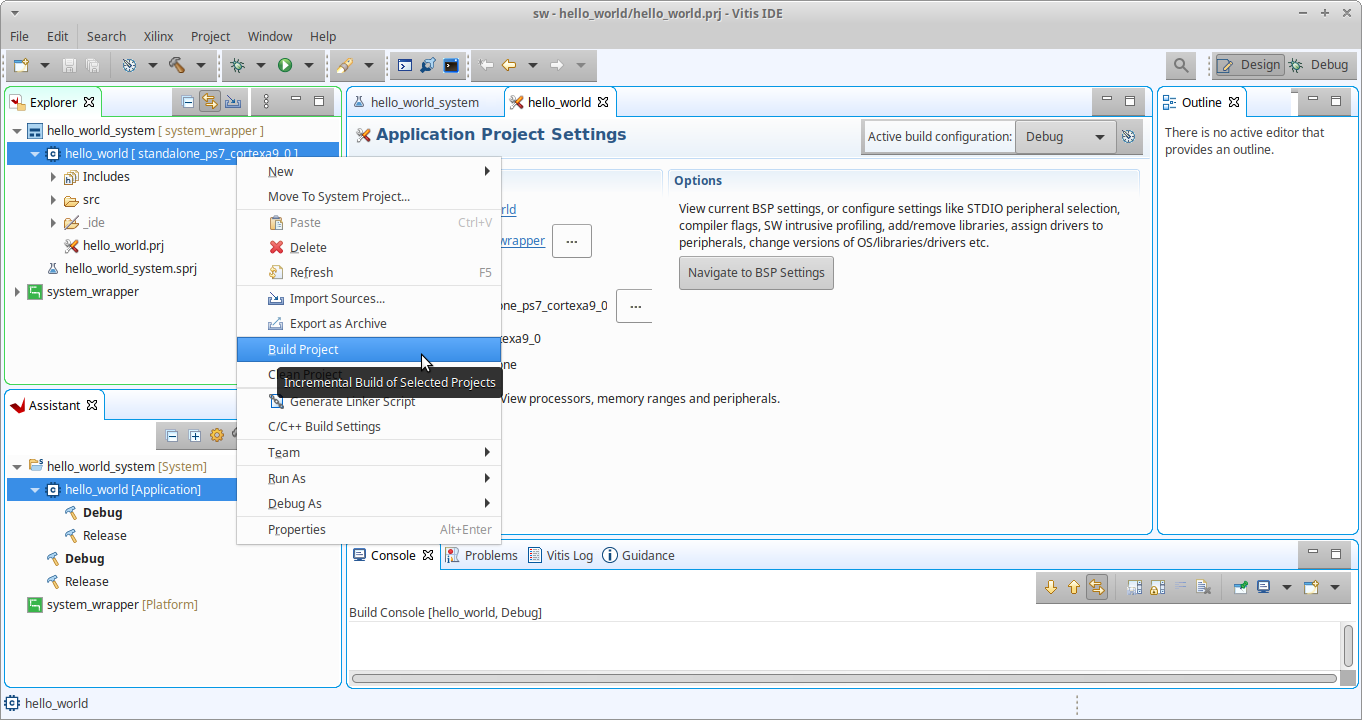The image size is (1362, 720).
Task: Select Build Project in the context menu
Action: pyautogui.click(x=303, y=349)
